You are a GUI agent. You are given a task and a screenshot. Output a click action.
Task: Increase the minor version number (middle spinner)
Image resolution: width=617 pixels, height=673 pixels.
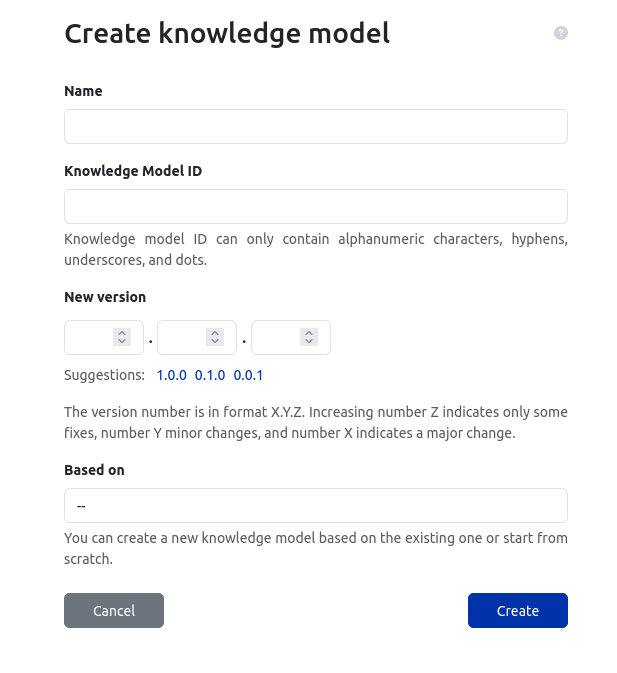click(215, 333)
